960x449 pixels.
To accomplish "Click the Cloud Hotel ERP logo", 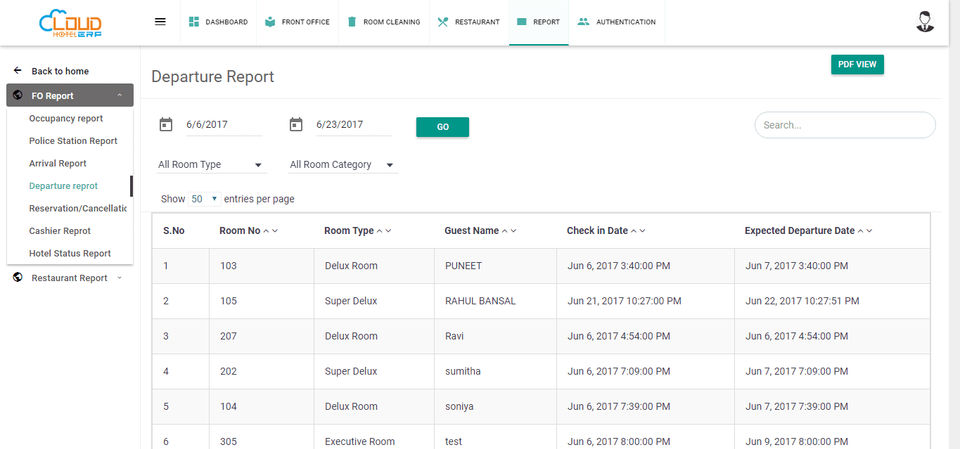I will click(72, 22).
